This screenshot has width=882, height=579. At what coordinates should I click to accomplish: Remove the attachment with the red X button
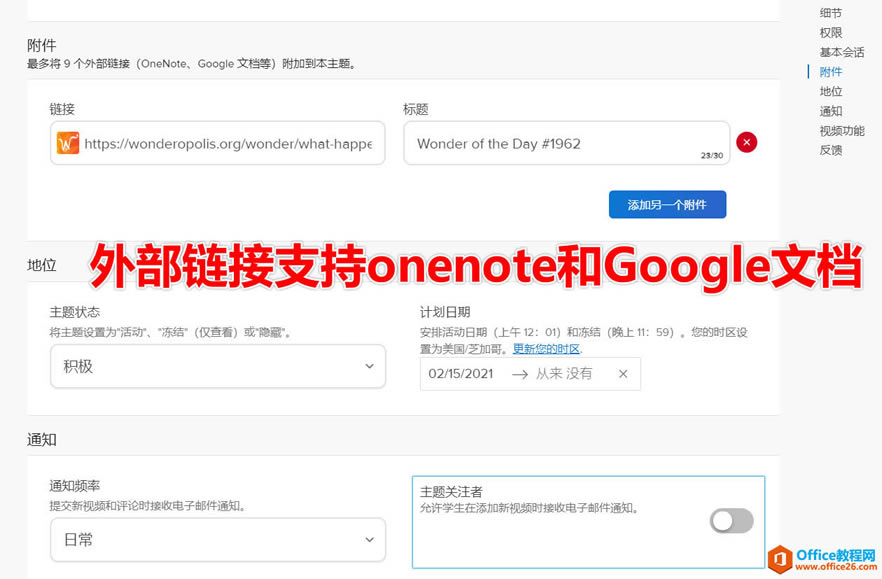pyautogui.click(x=746, y=142)
